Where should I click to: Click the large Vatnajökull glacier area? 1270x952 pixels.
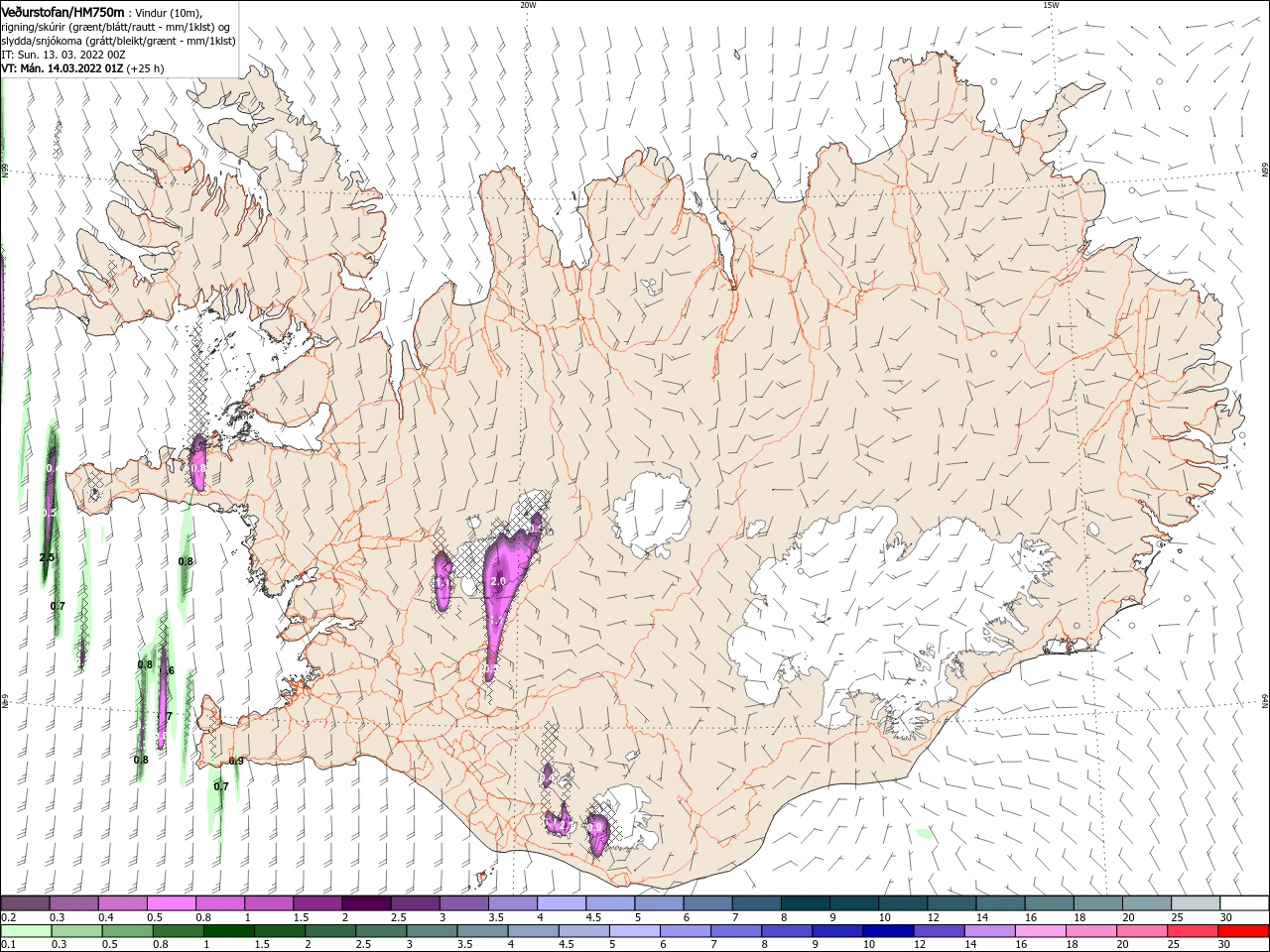pos(873,605)
